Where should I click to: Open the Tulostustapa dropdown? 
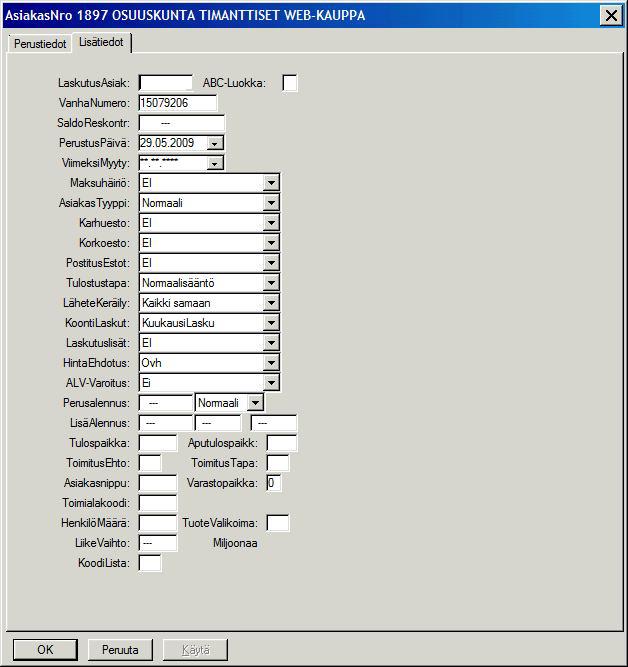pos(271,283)
